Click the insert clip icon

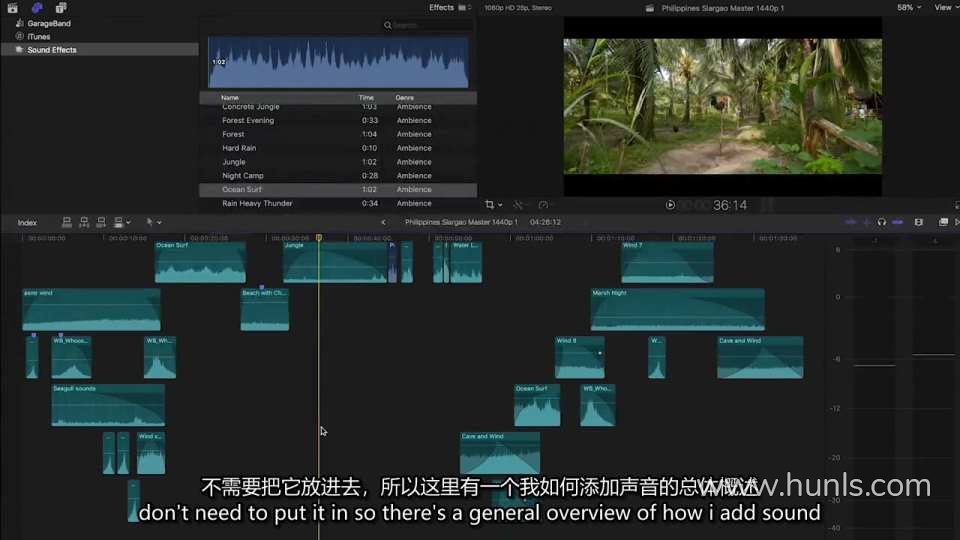[84, 222]
